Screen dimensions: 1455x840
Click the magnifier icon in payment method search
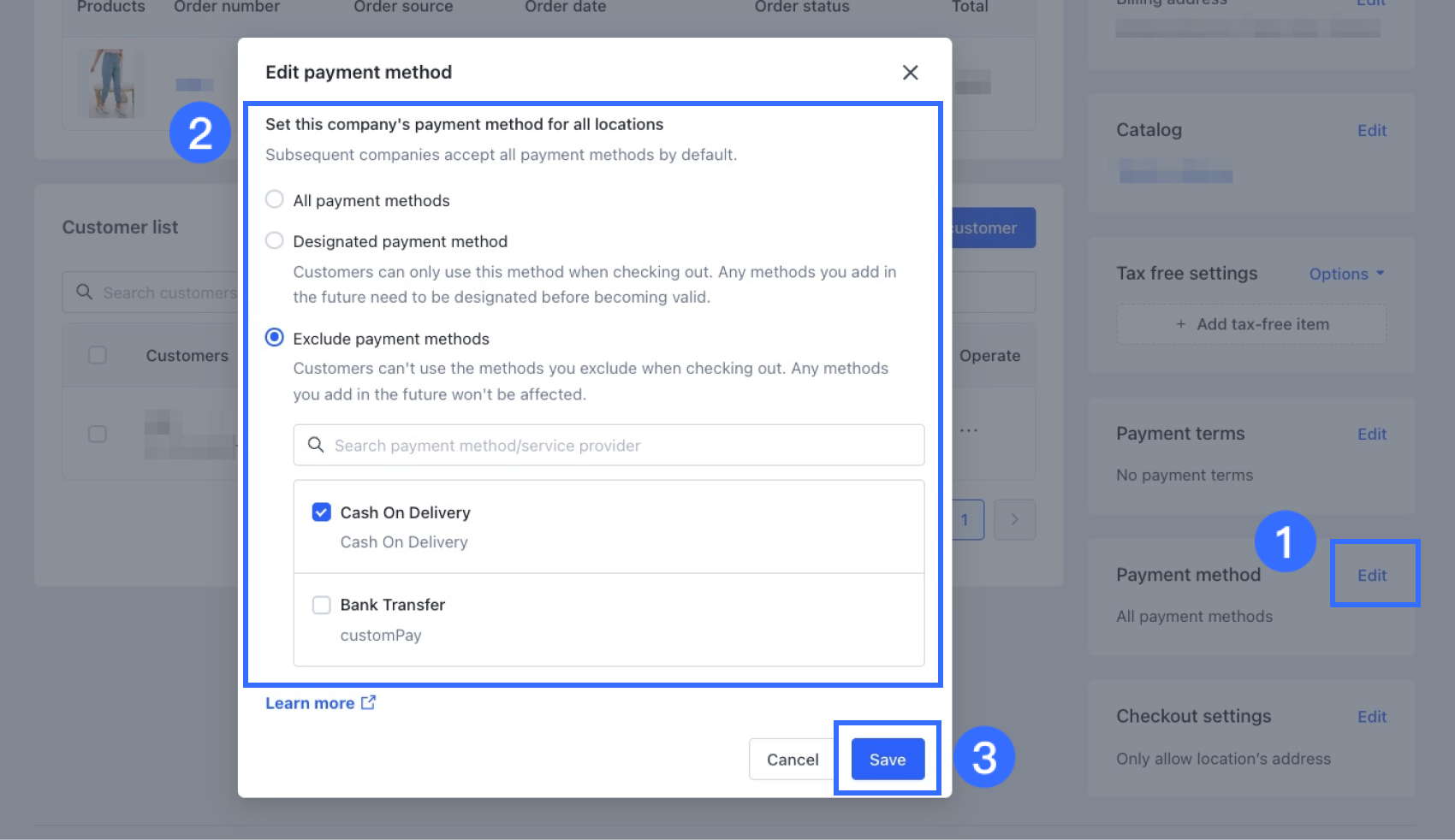click(316, 445)
